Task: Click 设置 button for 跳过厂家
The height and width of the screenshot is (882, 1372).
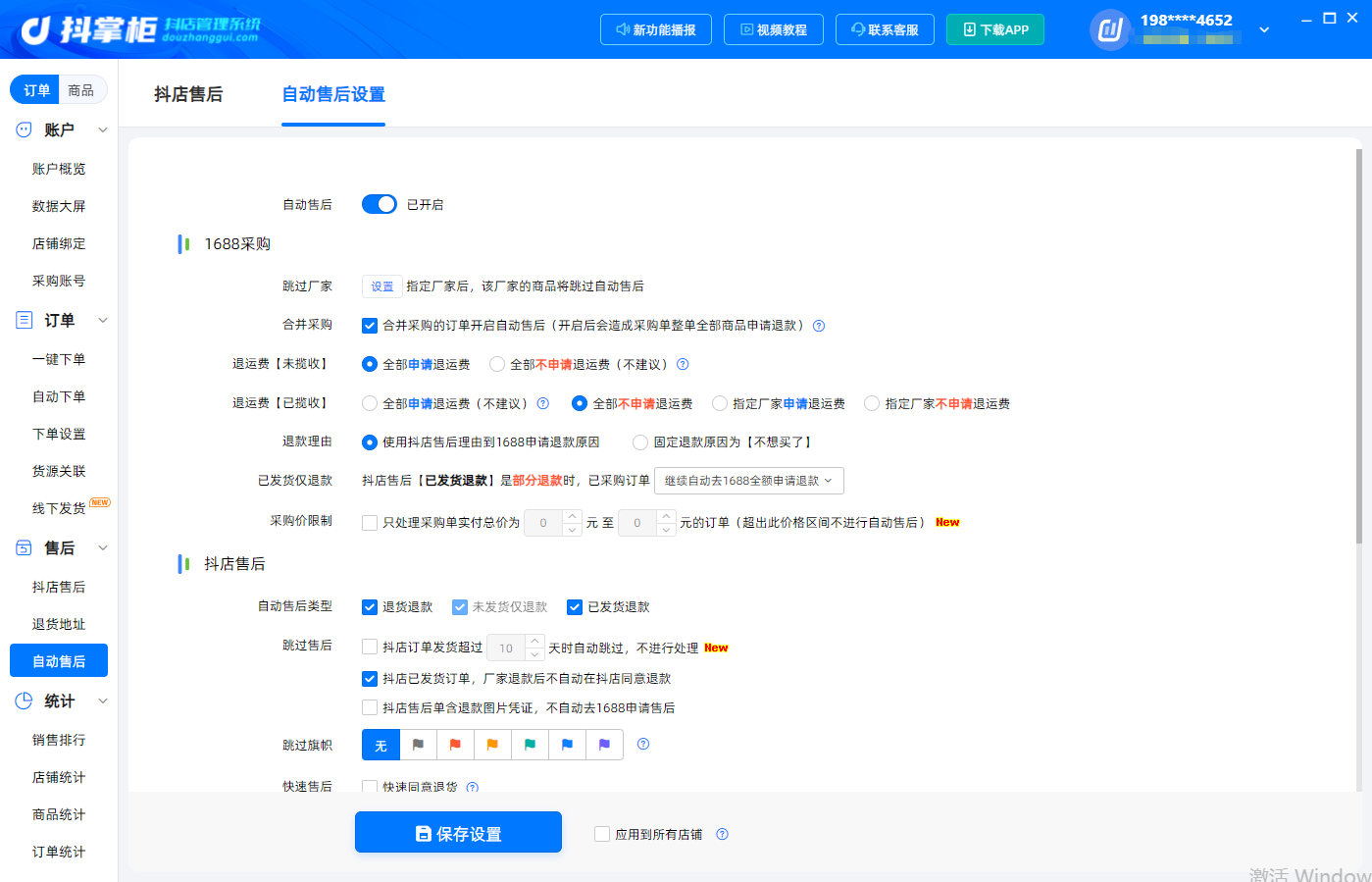Action: click(381, 286)
